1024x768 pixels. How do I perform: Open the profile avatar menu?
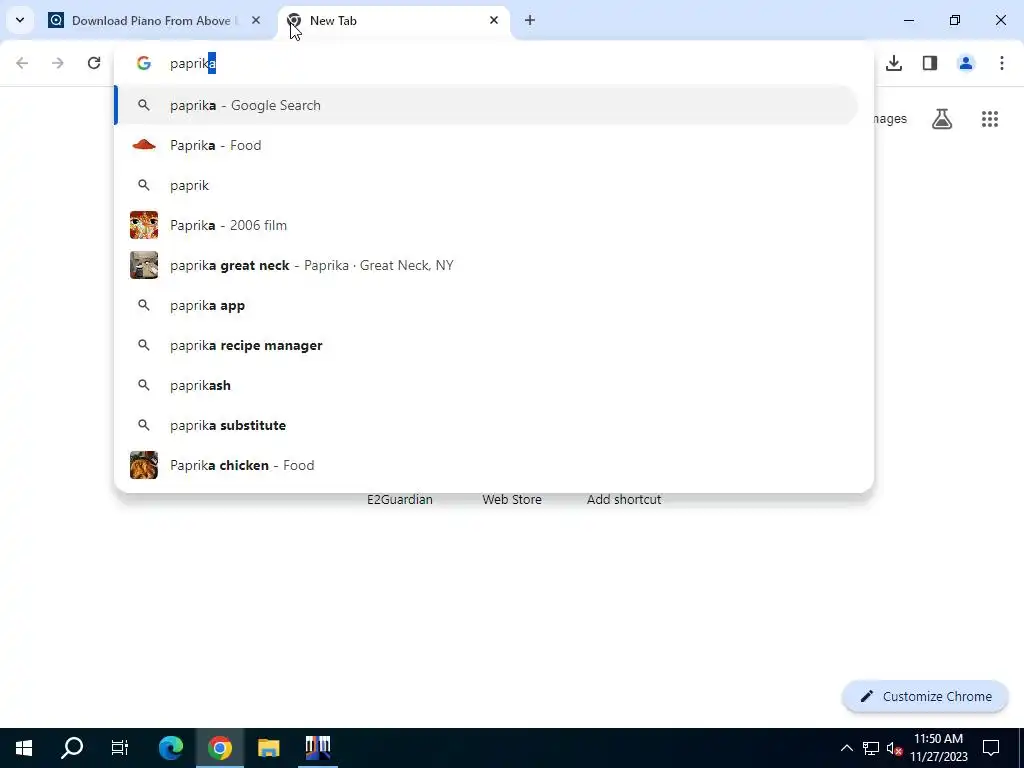pos(966,63)
